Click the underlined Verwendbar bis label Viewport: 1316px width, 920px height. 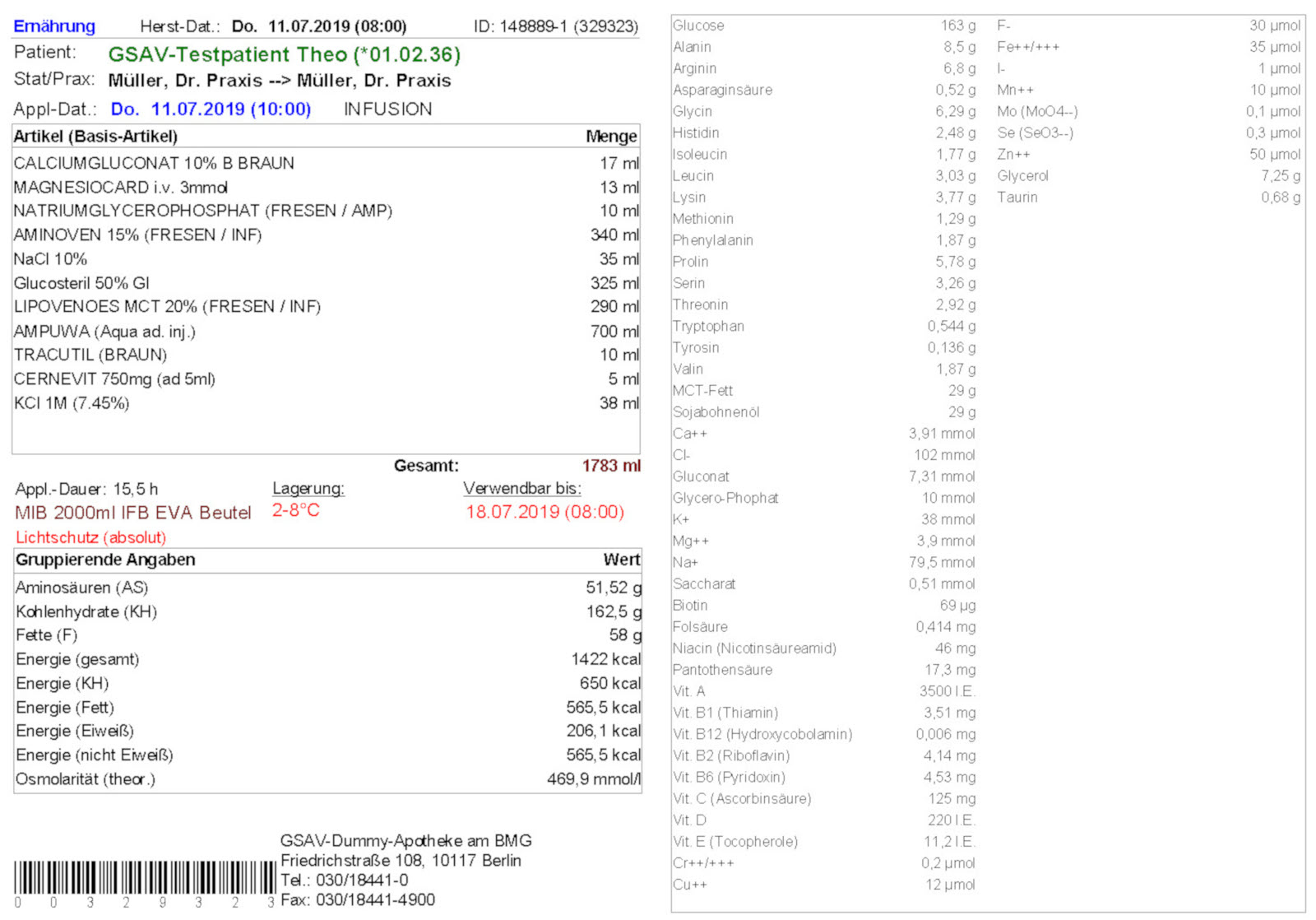tap(521, 488)
